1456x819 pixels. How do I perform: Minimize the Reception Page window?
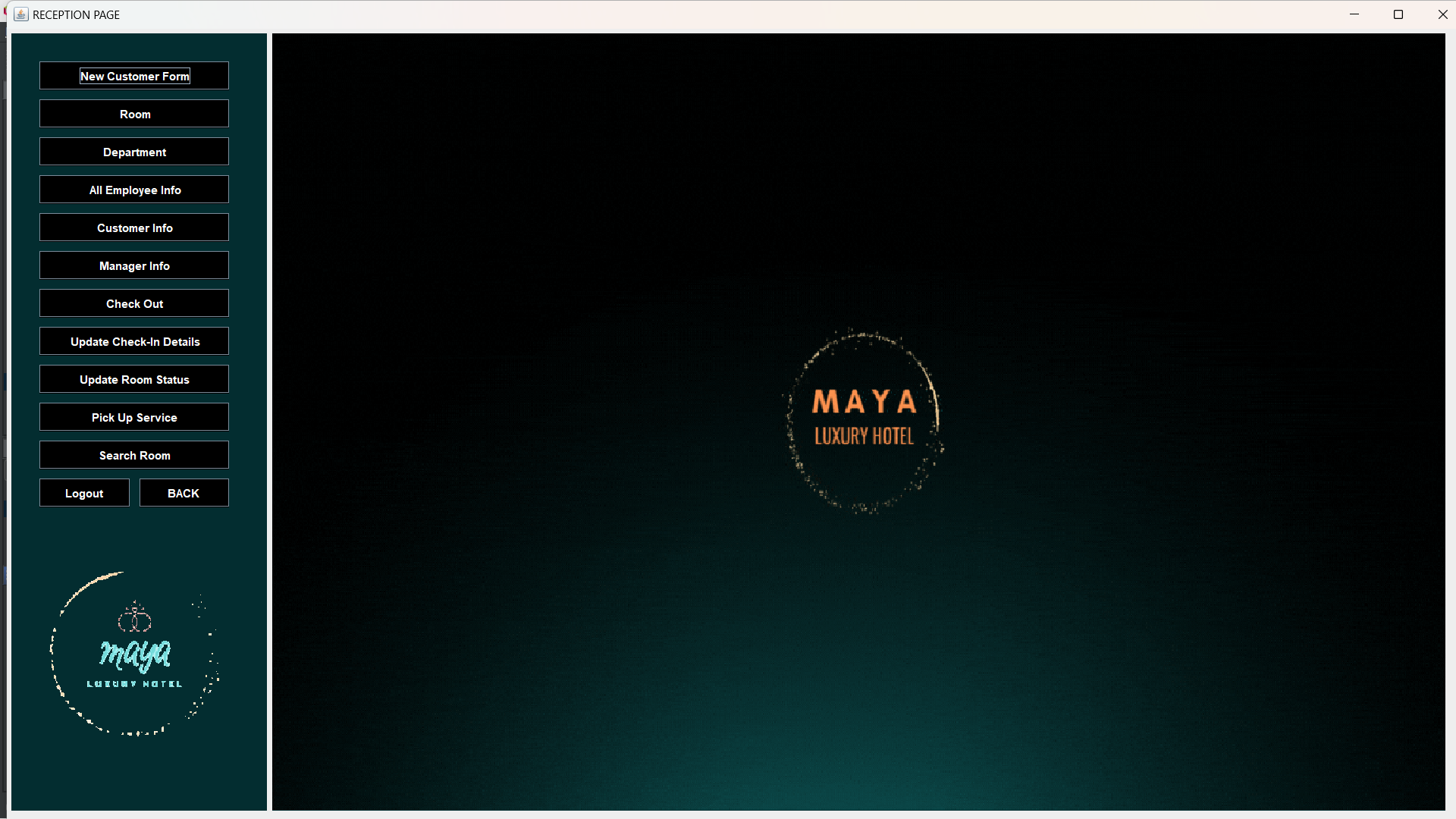1354,14
